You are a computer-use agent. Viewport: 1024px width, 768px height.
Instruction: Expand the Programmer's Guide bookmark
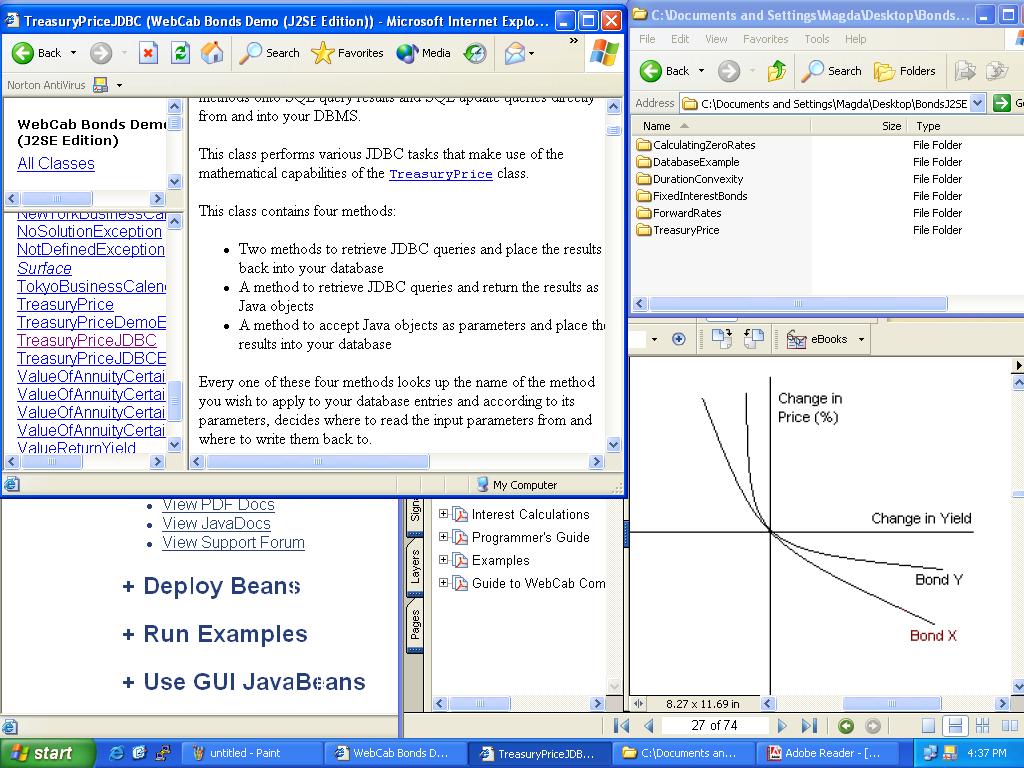(x=443, y=537)
